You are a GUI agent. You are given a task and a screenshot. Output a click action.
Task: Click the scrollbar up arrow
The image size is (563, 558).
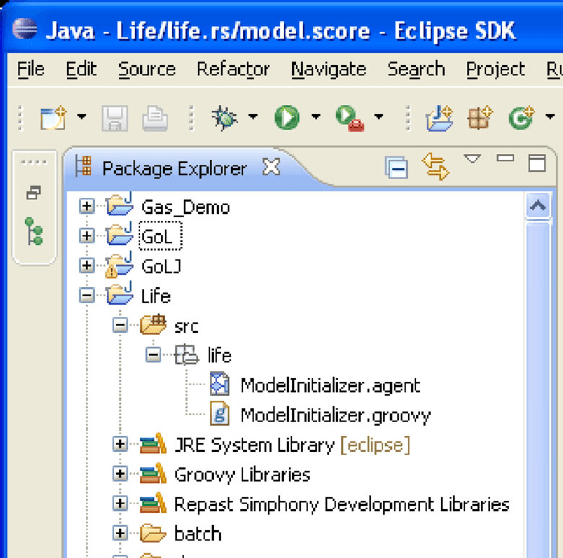click(538, 206)
